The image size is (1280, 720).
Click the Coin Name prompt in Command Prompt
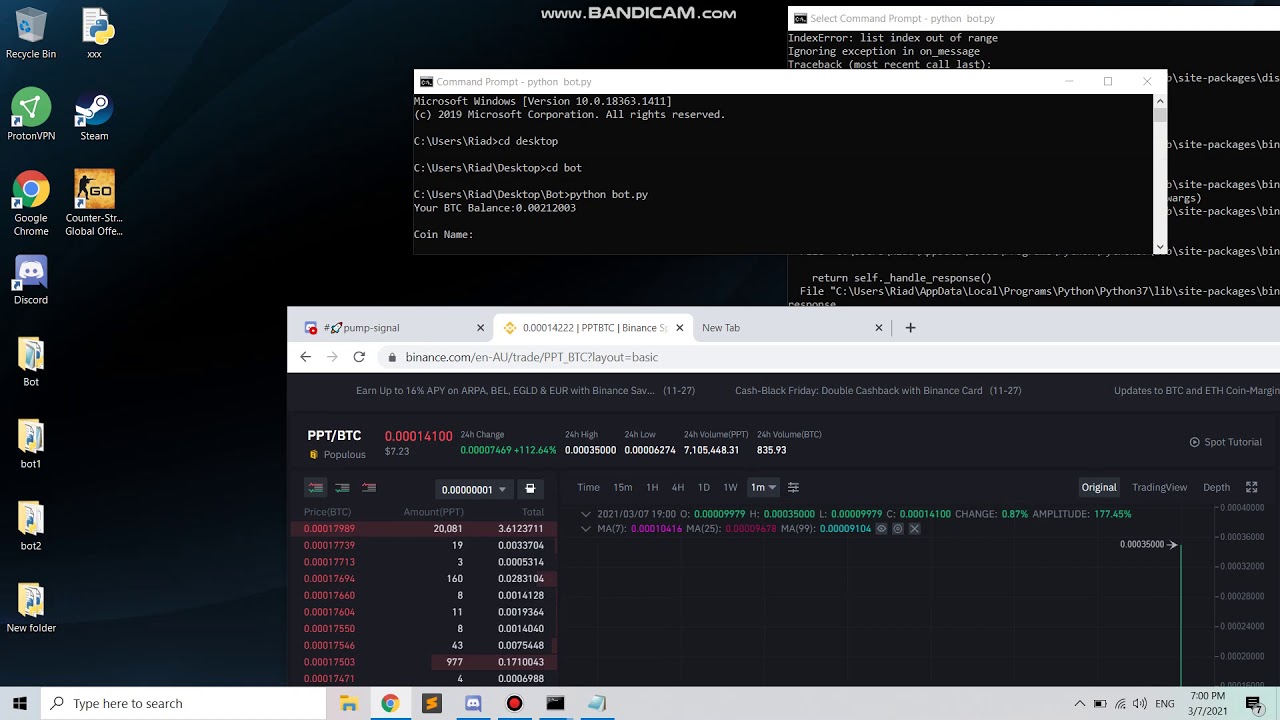pyautogui.click(x=443, y=235)
